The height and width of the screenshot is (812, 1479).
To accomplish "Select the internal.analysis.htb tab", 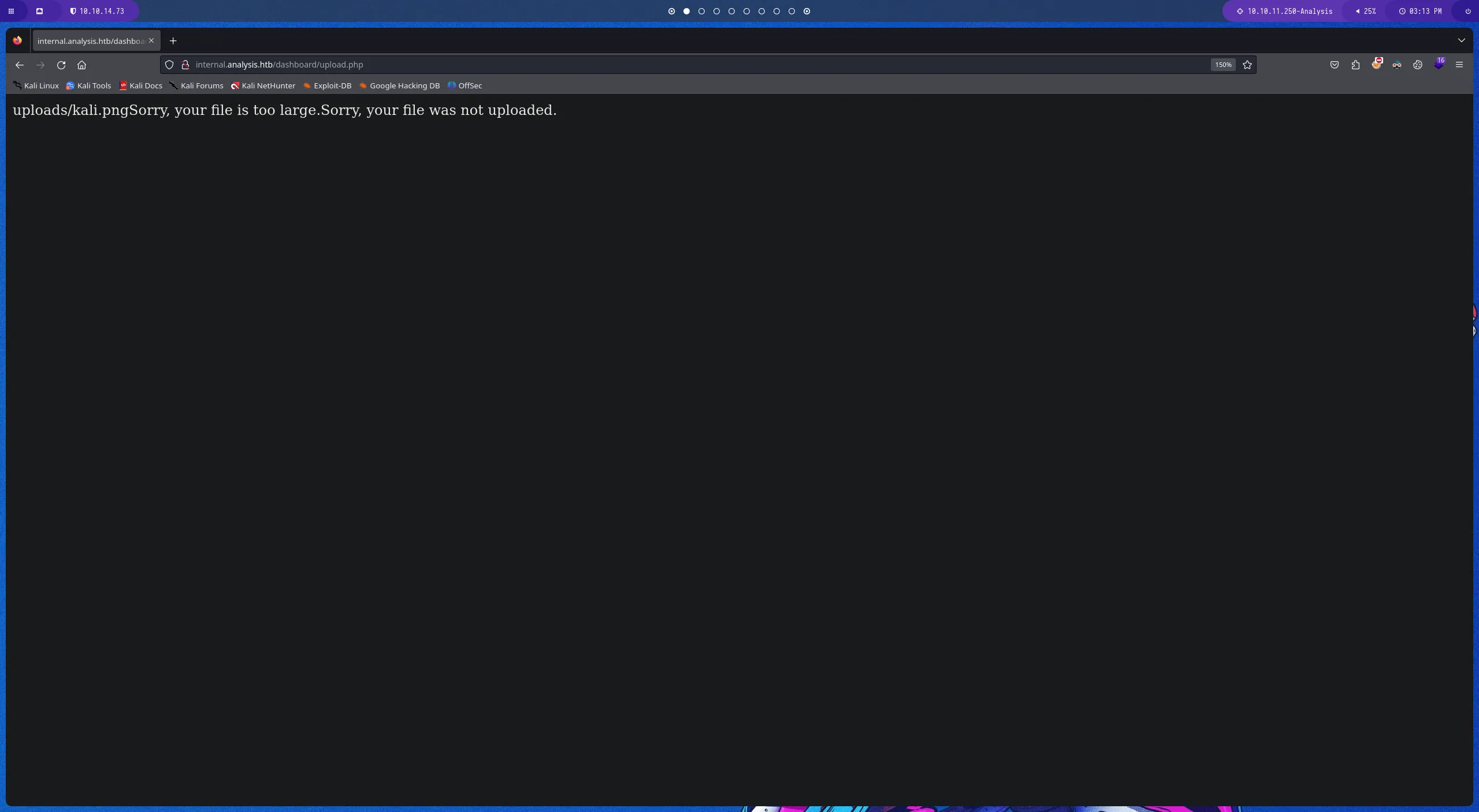I will pos(90,40).
